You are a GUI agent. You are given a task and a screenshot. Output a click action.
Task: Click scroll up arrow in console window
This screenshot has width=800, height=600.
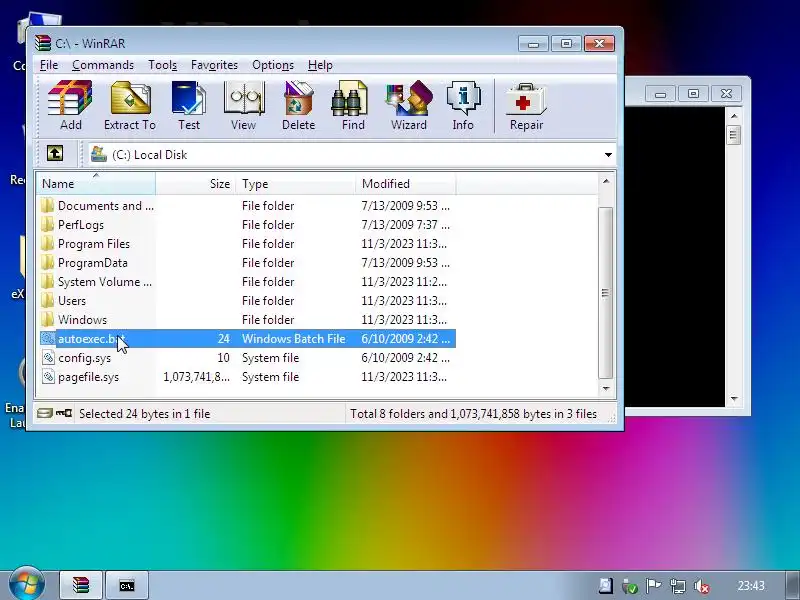point(734,116)
